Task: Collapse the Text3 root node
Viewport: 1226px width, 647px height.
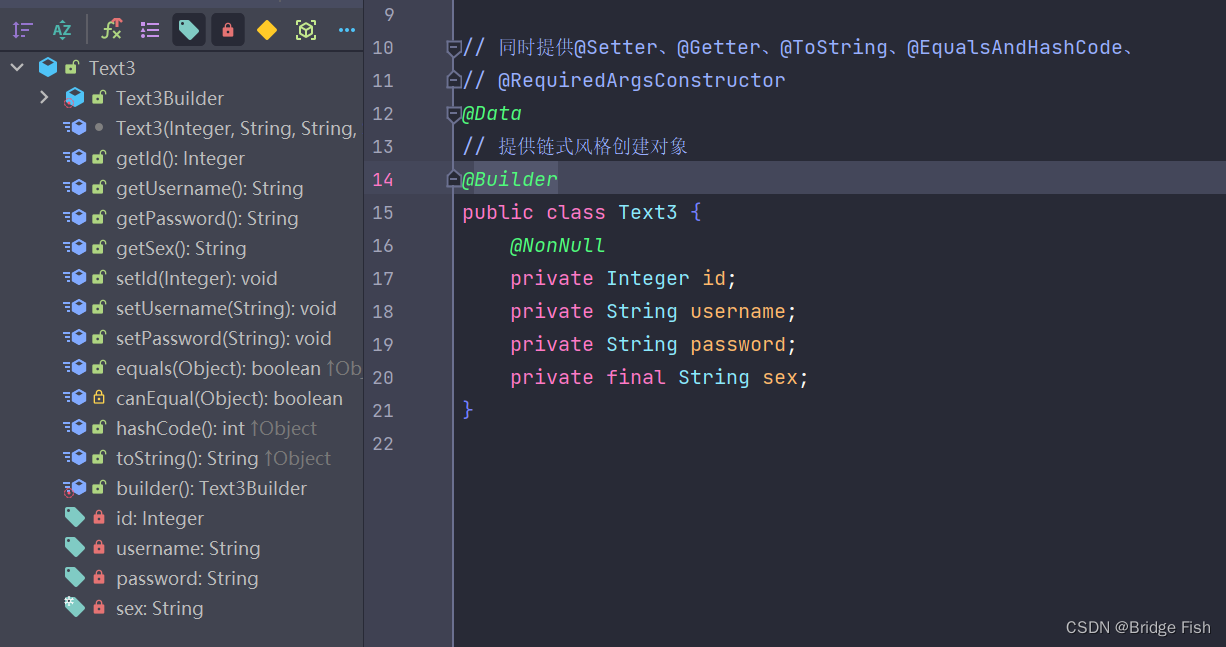Action: point(16,67)
